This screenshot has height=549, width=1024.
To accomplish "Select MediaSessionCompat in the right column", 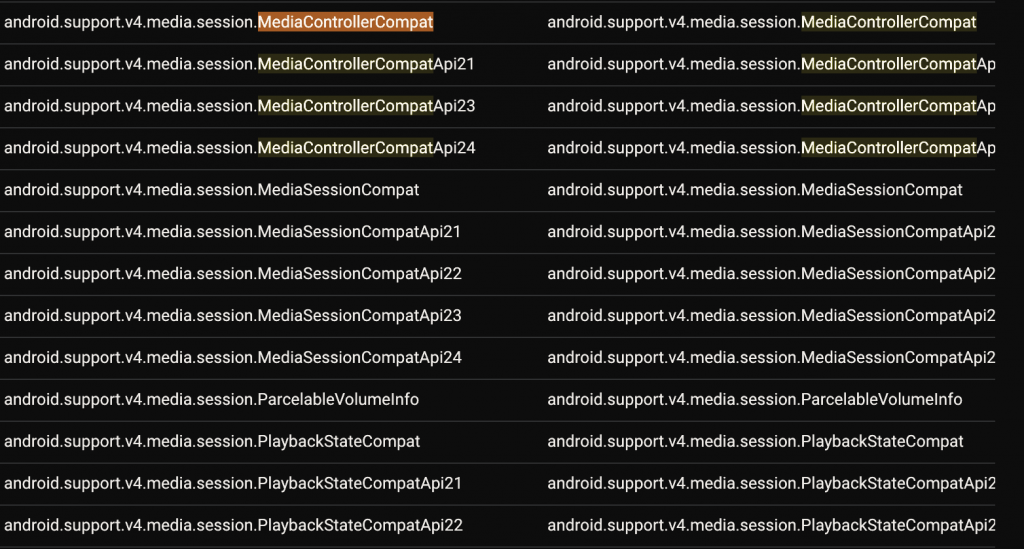I will click(x=755, y=190).
